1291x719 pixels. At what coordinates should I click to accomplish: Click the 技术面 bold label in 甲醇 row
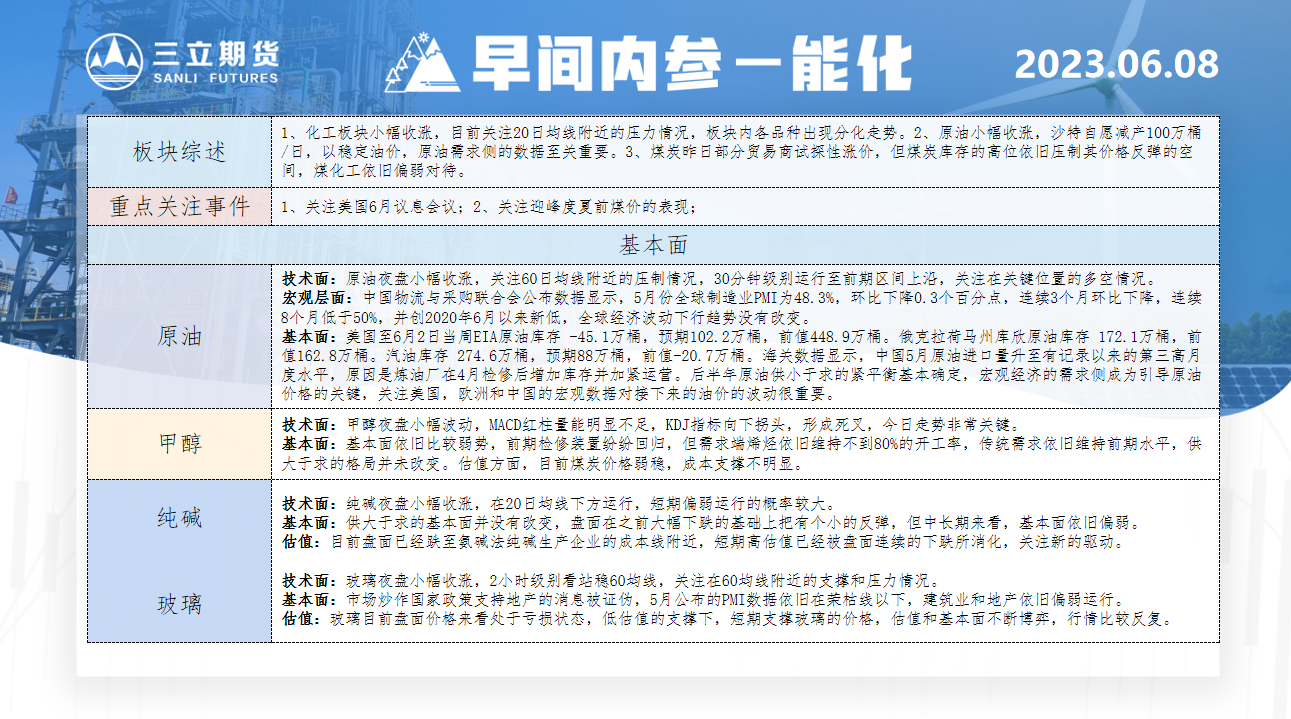point(307,424)
